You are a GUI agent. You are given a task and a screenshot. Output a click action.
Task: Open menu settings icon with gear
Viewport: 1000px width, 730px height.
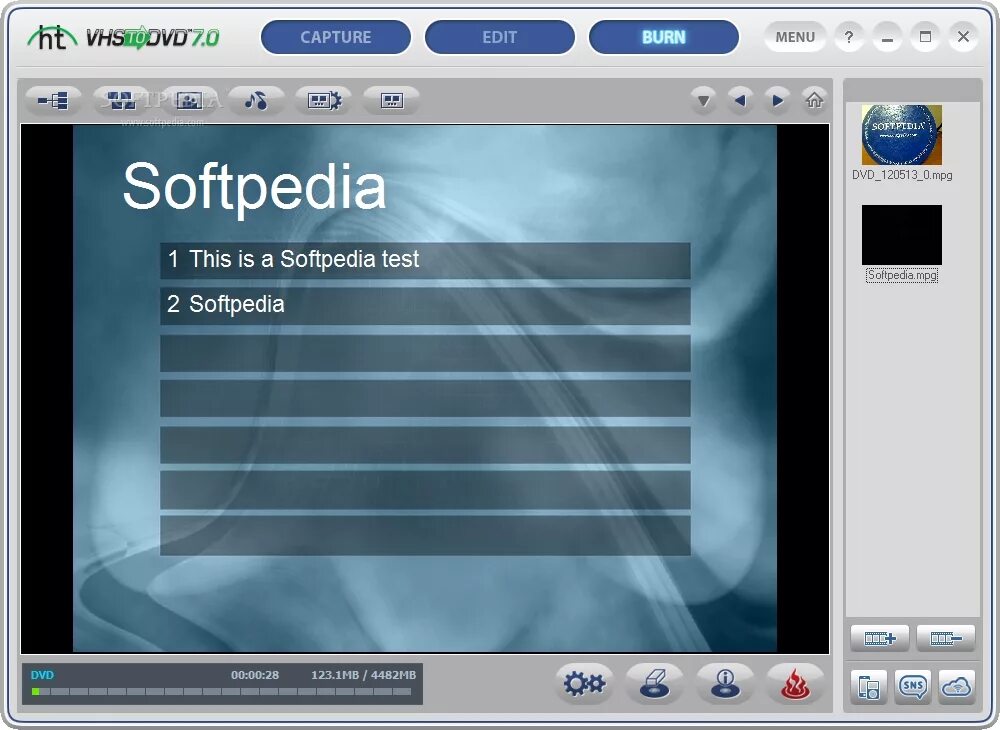[324, 100]
